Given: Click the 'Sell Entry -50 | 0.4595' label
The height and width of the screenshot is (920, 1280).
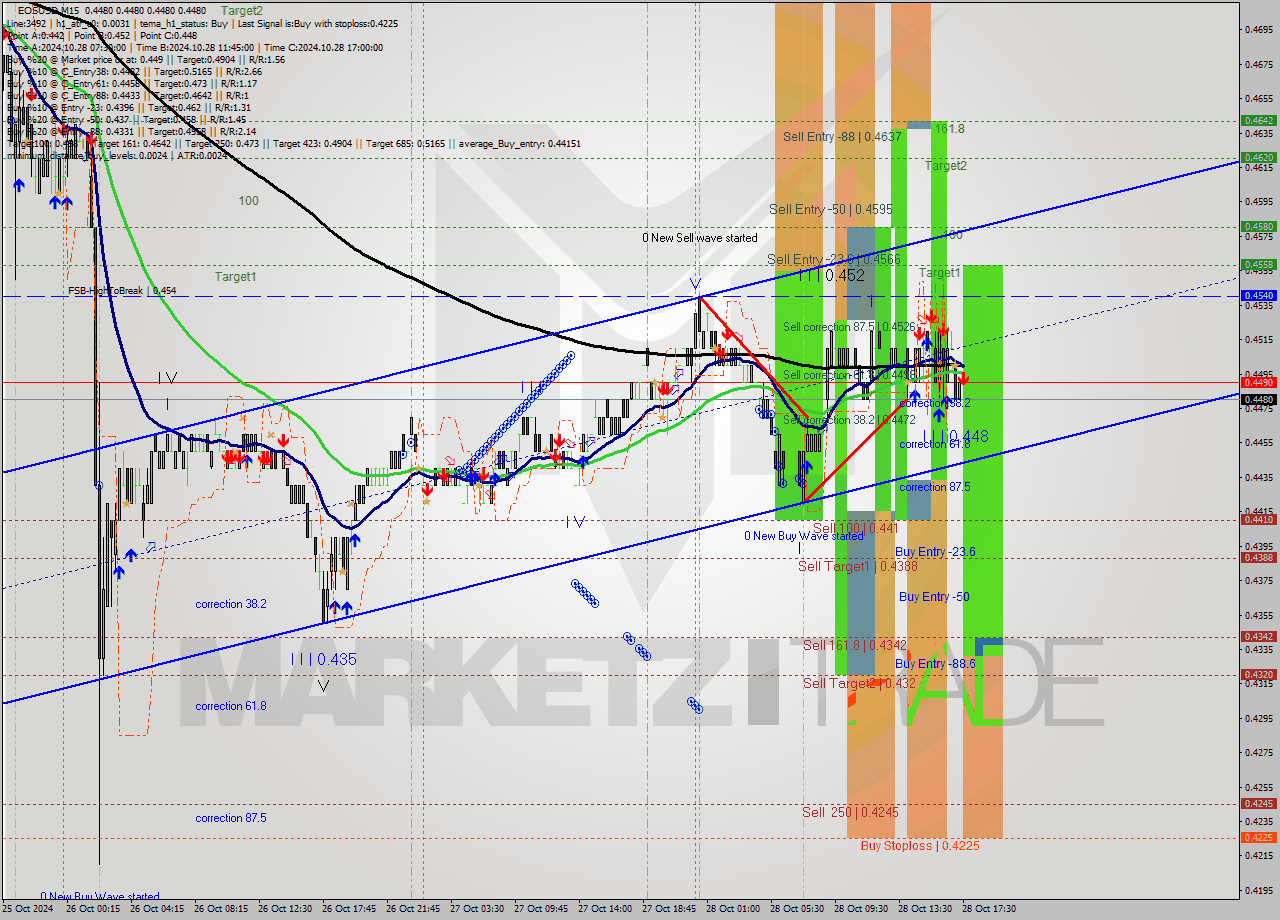Looking at the screenshot, I should 831,209.
